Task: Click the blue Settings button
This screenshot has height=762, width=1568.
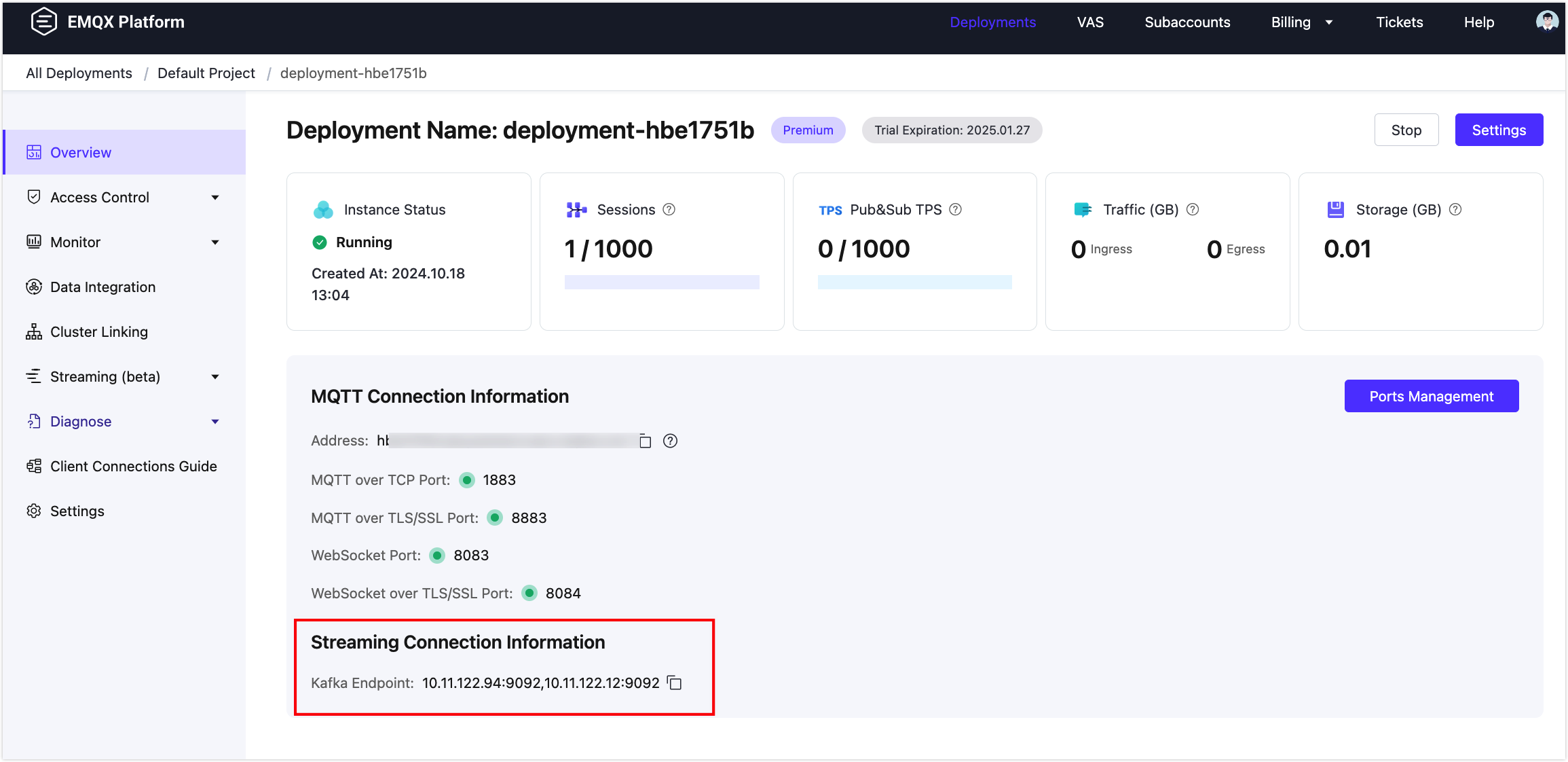Action: point(1499,130)
